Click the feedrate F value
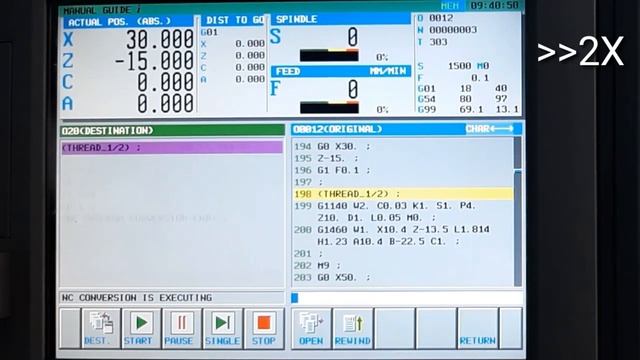Screen dimensions: 640x360 (x=353, y=89)
